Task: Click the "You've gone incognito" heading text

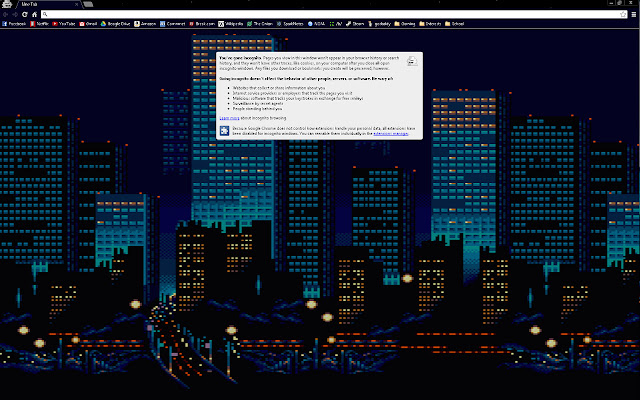Action: coord(240,58)
